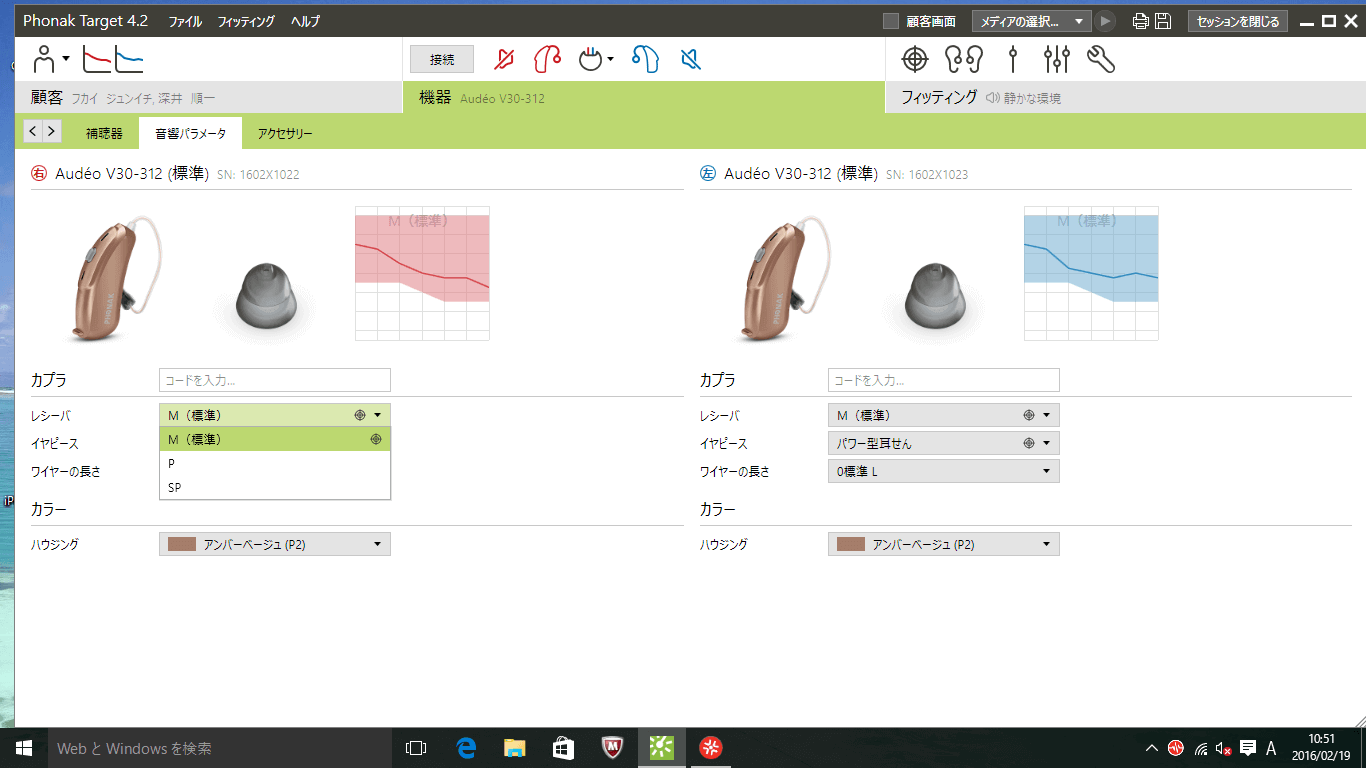Click the red right hearing aid icon

(x=546, y=60)
